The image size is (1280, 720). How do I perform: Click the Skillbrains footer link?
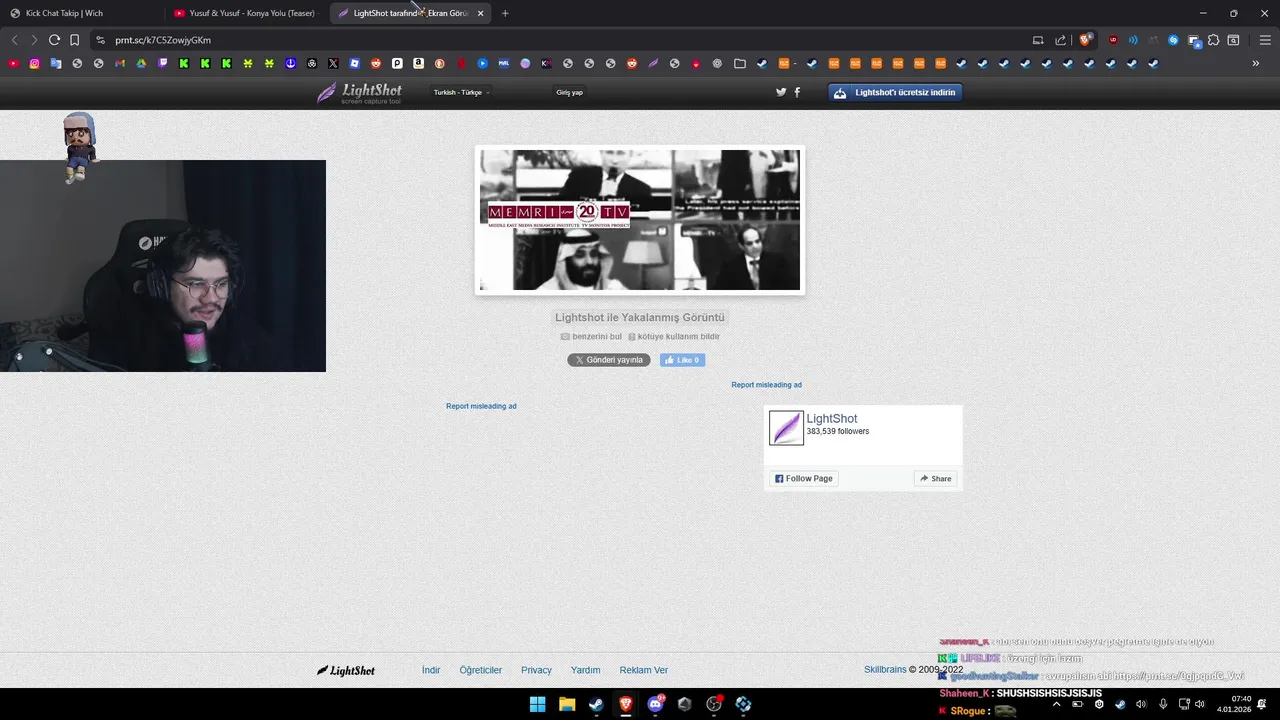885,670
